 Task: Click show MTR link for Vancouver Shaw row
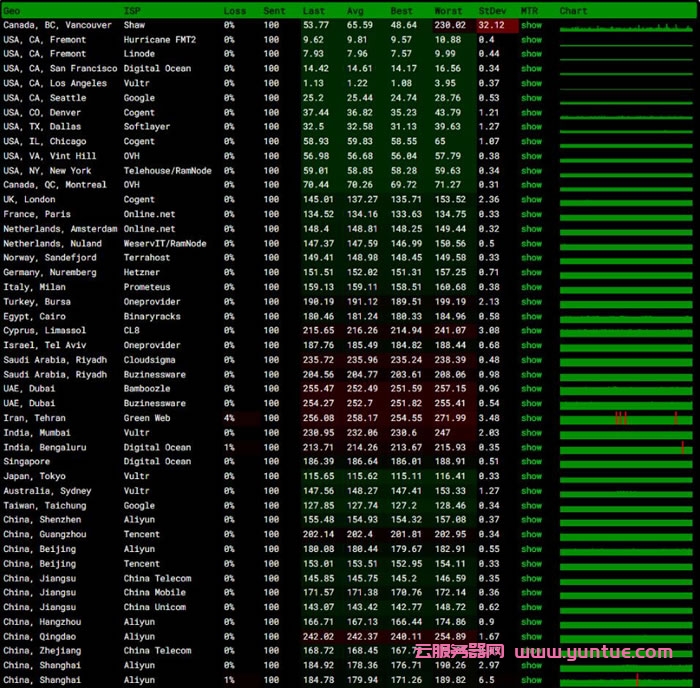(x=531, y=25)
